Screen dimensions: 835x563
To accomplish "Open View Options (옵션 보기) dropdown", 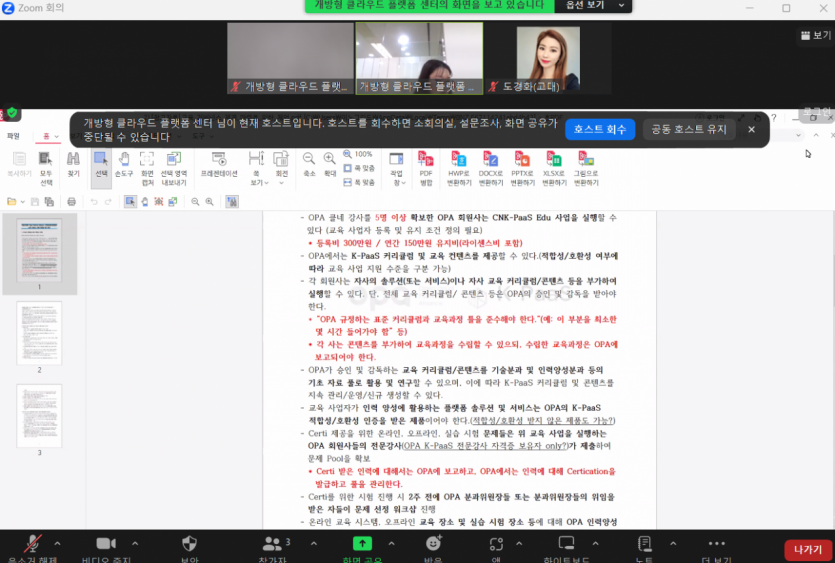I will [x=593, y=5].
